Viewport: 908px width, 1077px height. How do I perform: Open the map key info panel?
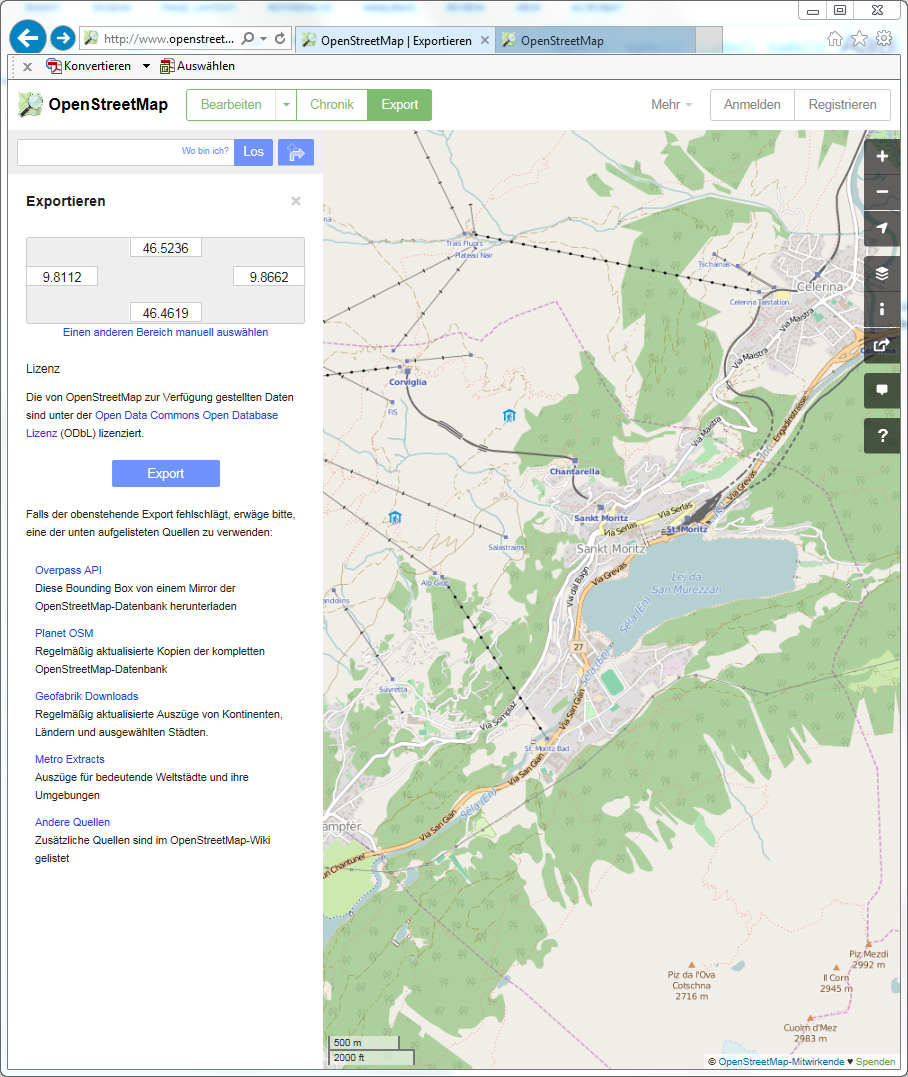coord(881,309)
